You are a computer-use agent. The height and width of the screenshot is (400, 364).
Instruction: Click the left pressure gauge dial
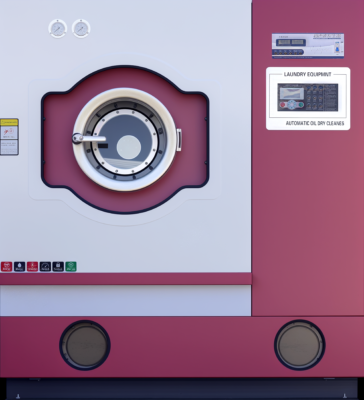(58, 29)
